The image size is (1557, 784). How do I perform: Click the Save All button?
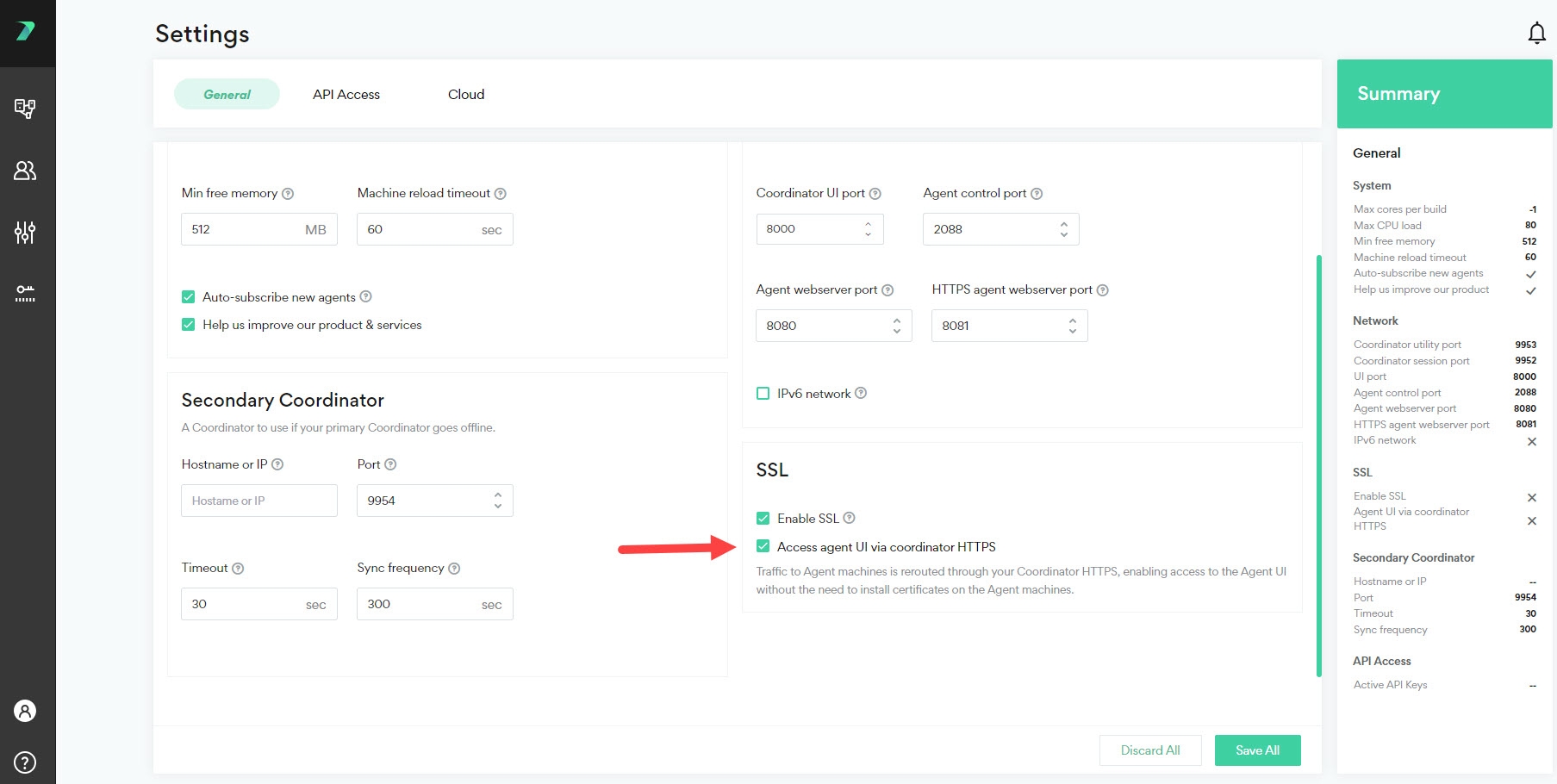coord(1257,750)
